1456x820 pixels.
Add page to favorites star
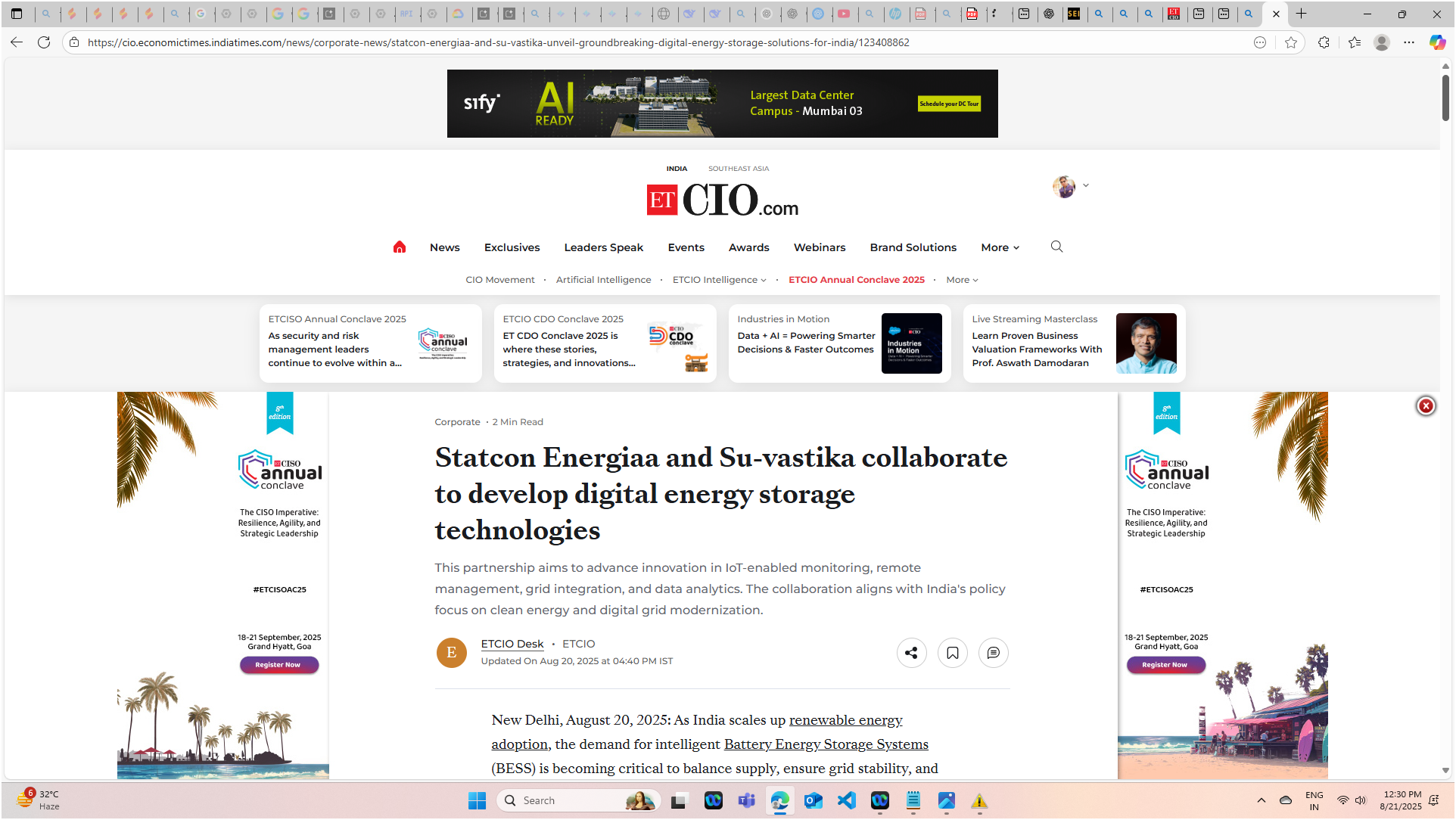[1291, 42]
